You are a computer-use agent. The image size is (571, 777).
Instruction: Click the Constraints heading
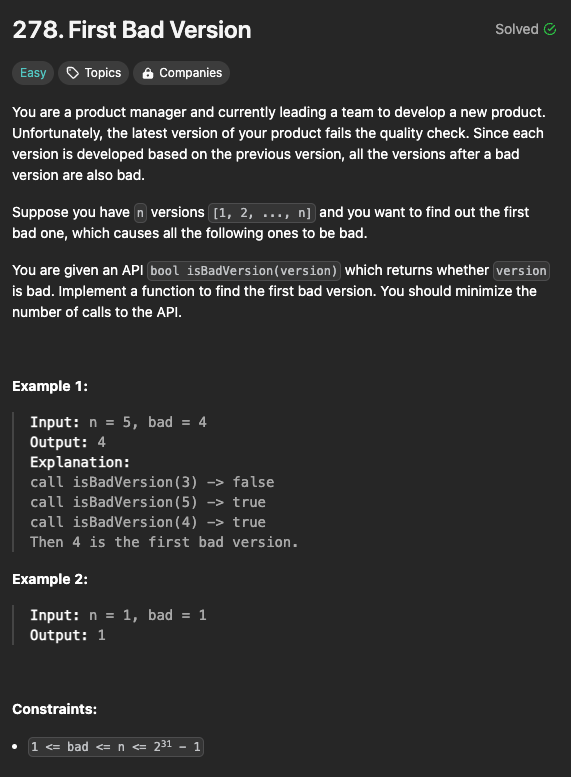55,709
